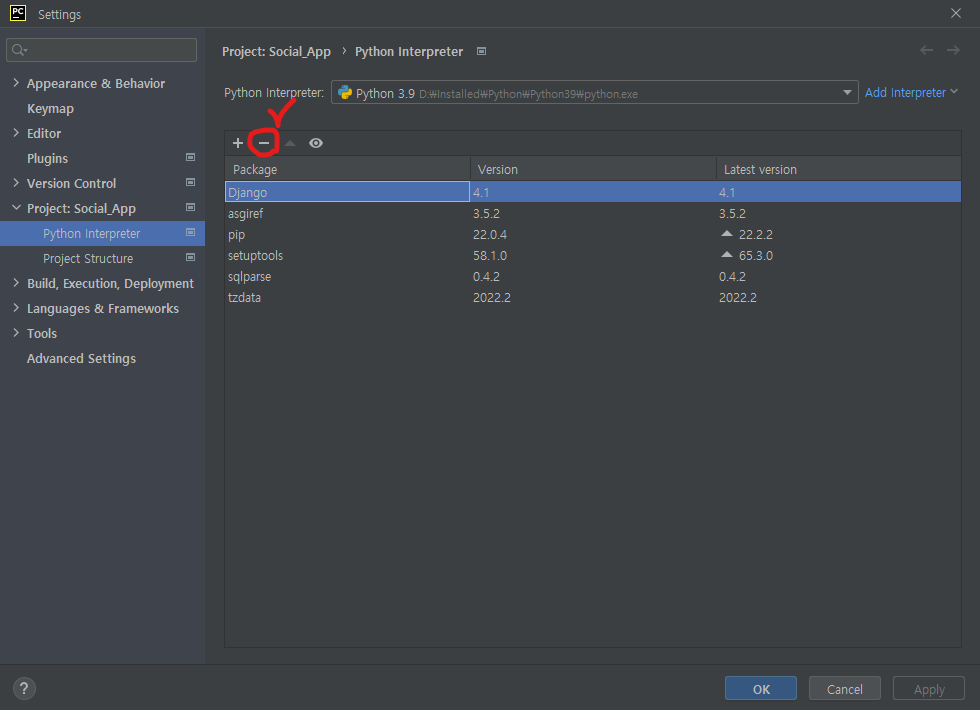Image resolution: width=980 pixels, height=710 pixels.
Task: Close the Settings dialog with X
Action: coord(956,13)
